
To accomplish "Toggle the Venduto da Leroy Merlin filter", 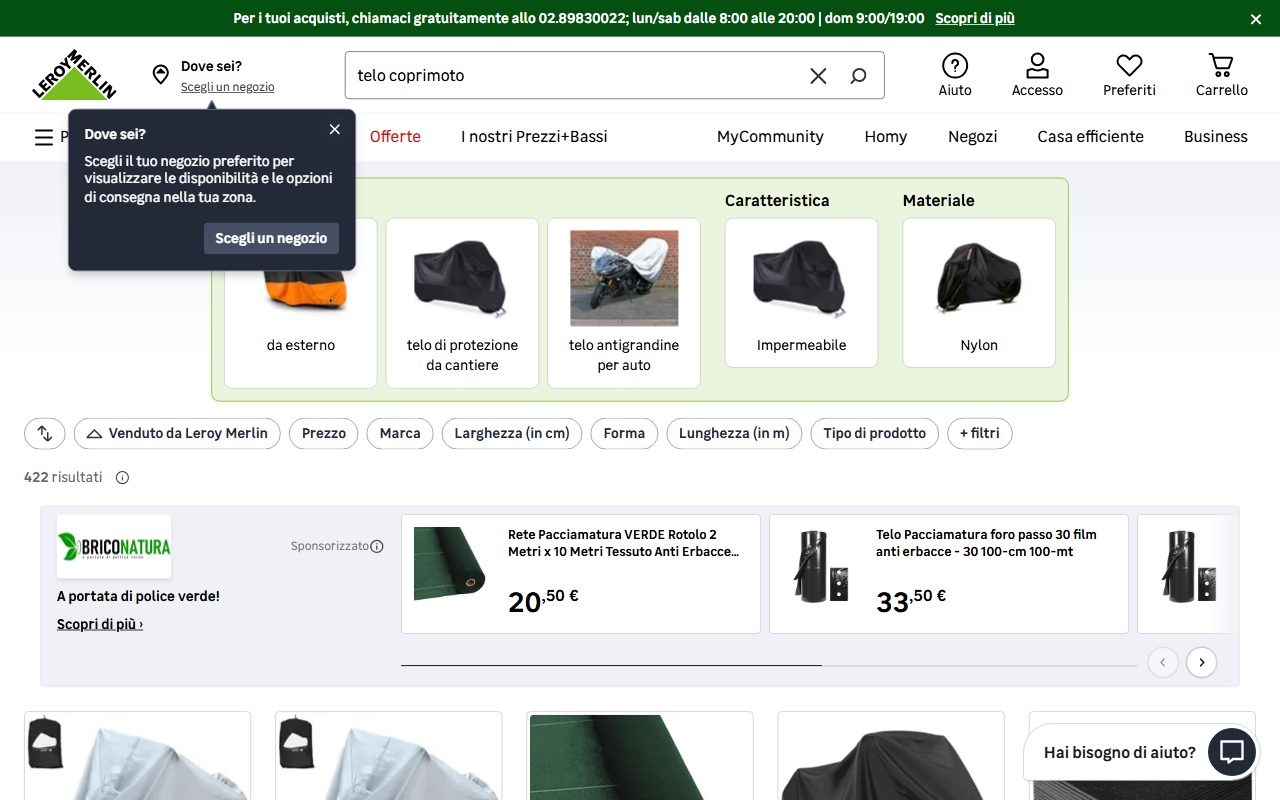I will click(177, 433).
